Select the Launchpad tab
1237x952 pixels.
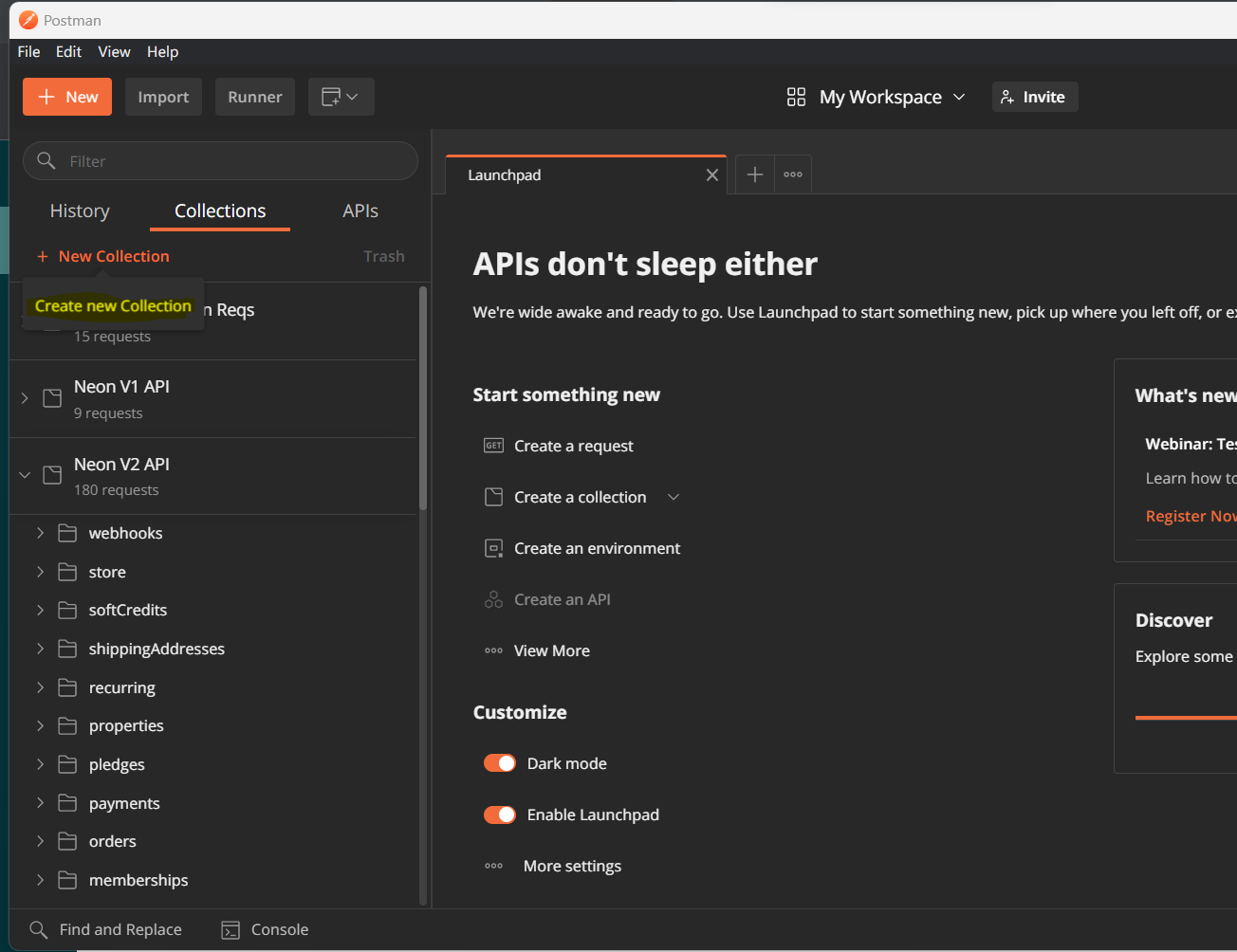click(x=586, y=174)
